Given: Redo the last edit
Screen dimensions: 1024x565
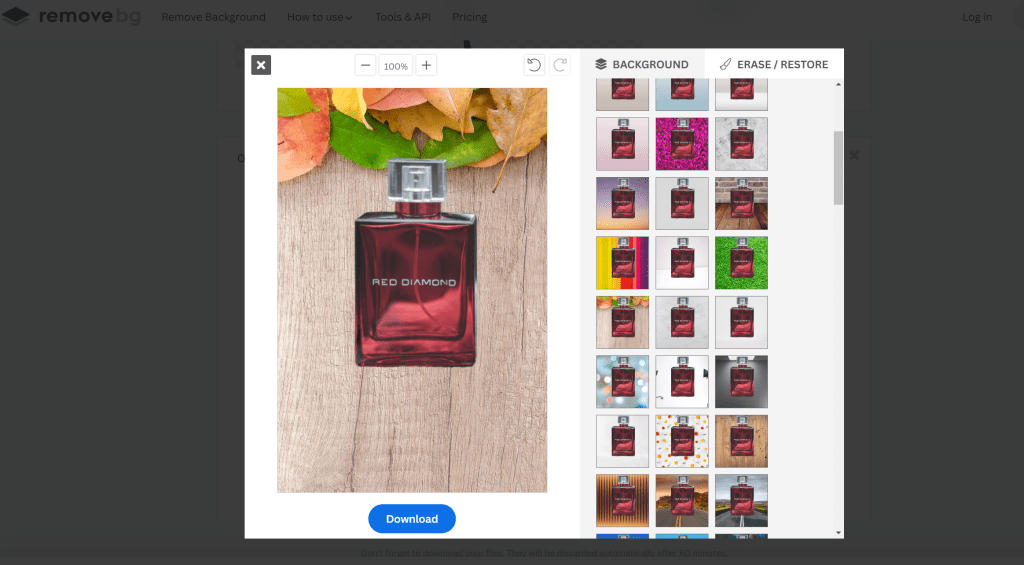Looking at the screenshot, I should [560, 65].
